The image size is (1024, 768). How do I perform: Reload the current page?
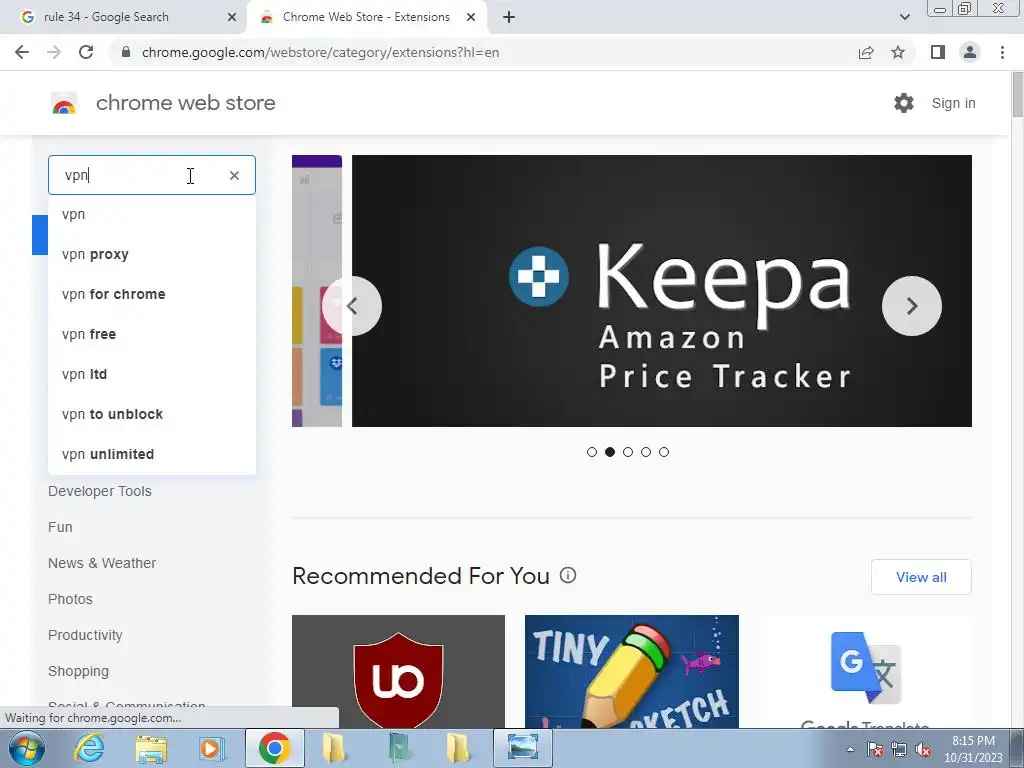pyautogui.click(x=86, y=52)
